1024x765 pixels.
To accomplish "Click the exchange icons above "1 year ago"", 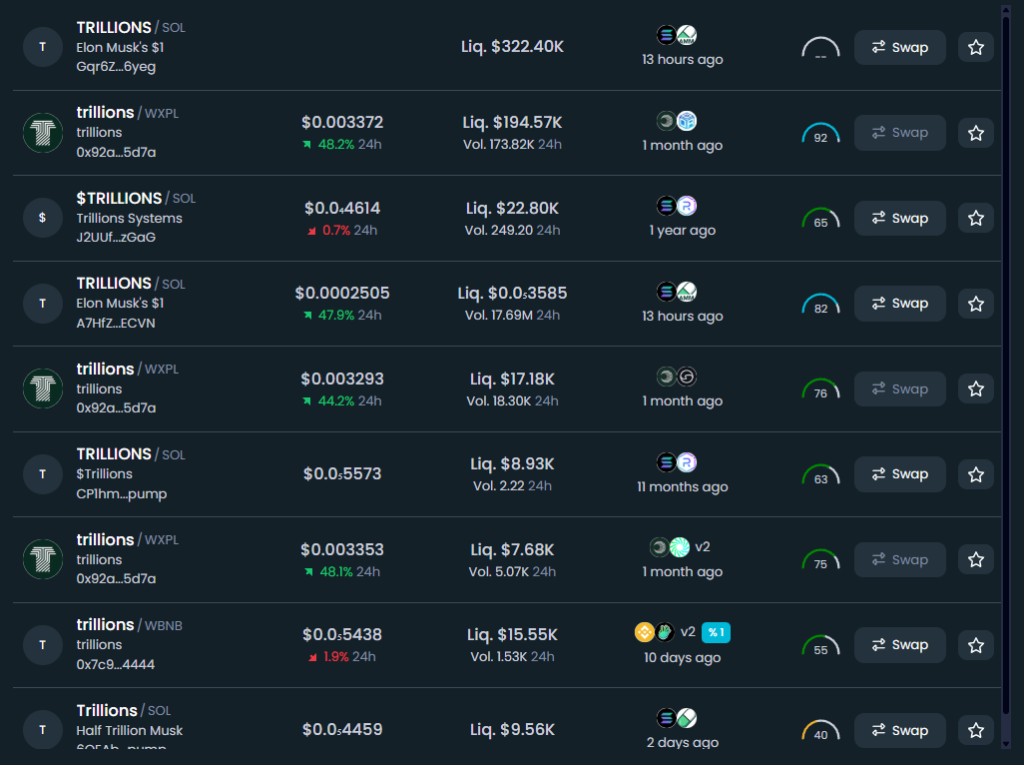I will pos(676,206).
